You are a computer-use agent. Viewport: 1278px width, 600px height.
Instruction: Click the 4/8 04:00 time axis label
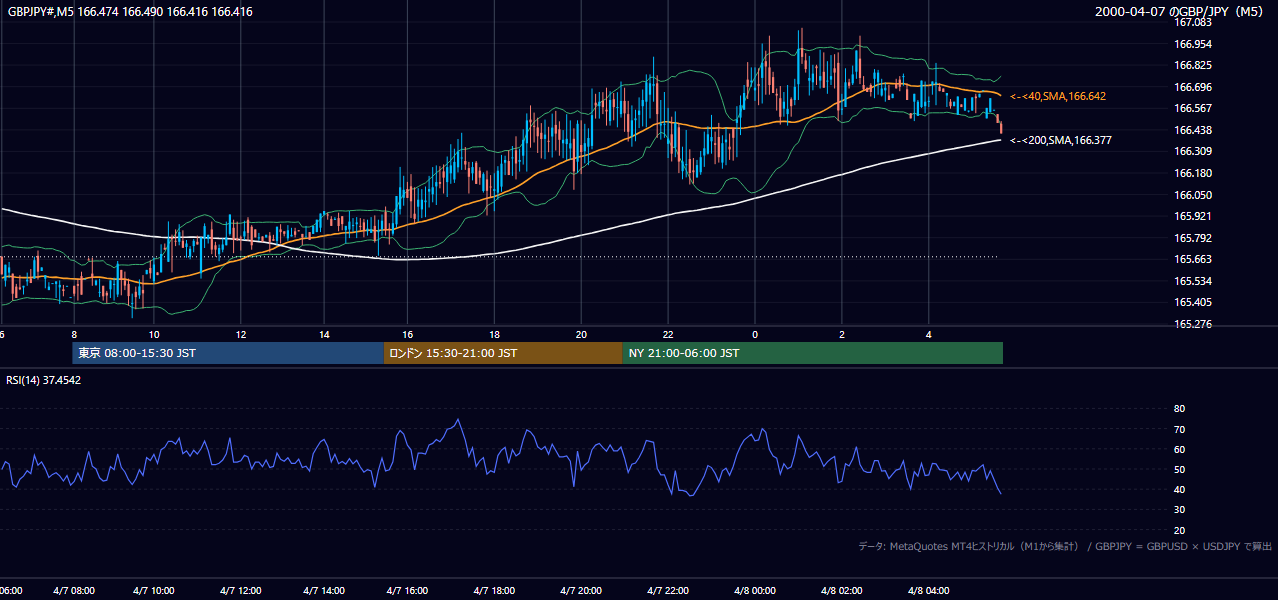[x=929, y=591]
